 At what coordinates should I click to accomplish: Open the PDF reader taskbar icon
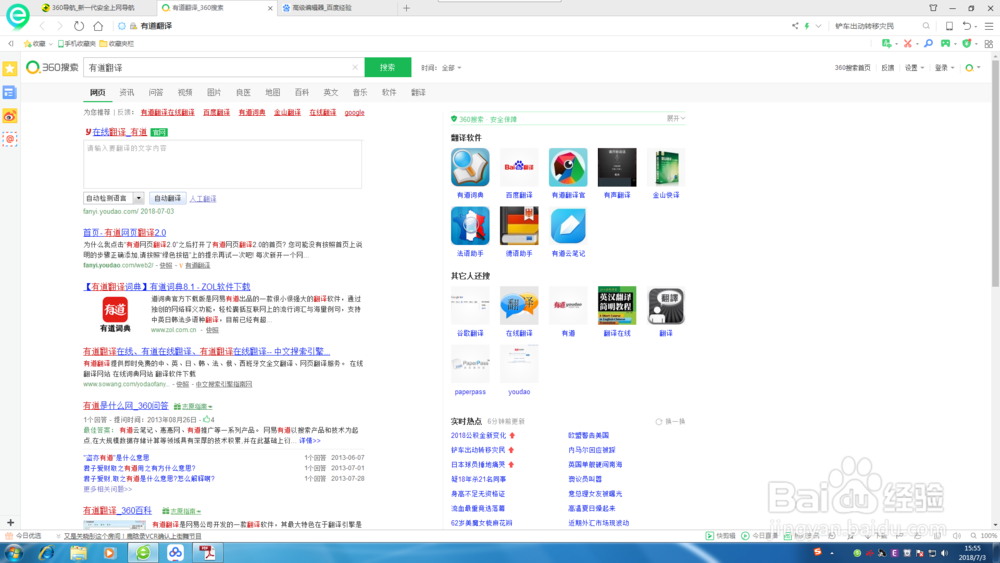click(x=207, y=552)
